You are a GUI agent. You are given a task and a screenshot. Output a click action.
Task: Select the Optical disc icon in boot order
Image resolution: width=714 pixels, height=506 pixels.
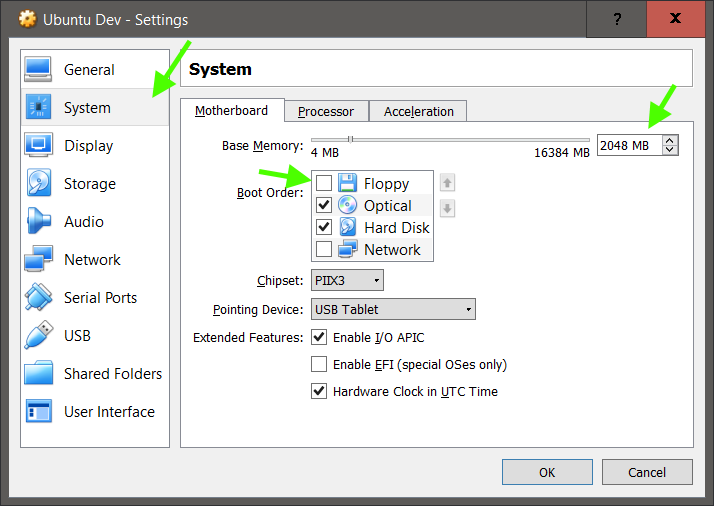click(347, 205)
